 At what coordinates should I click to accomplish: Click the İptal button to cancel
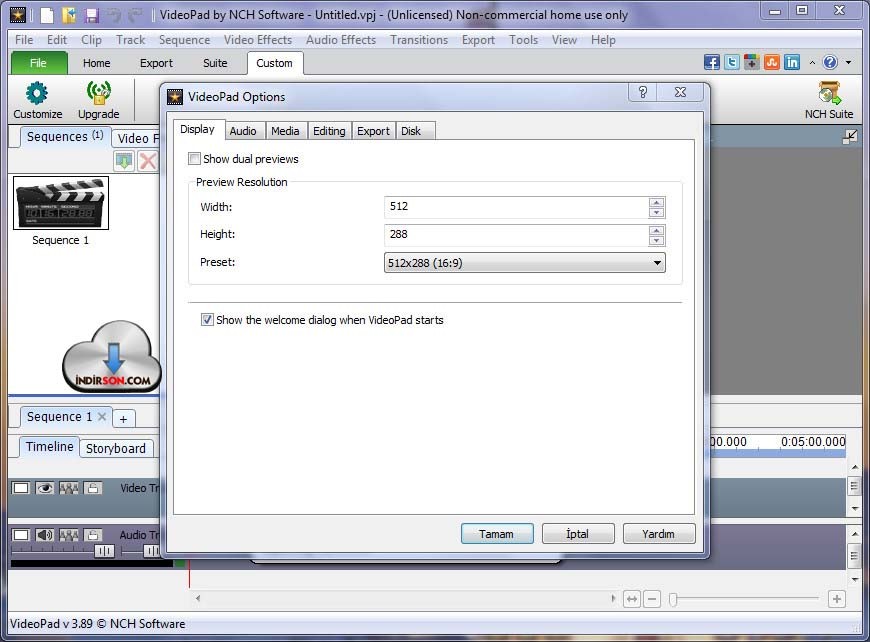tap(578, 534)
